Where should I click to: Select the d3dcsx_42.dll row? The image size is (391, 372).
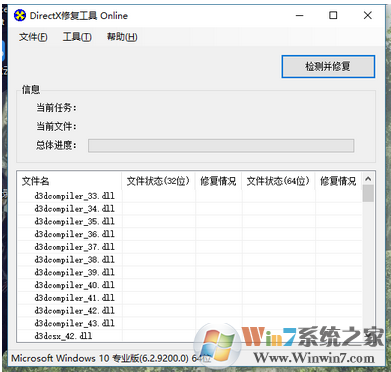click(190, 335)
